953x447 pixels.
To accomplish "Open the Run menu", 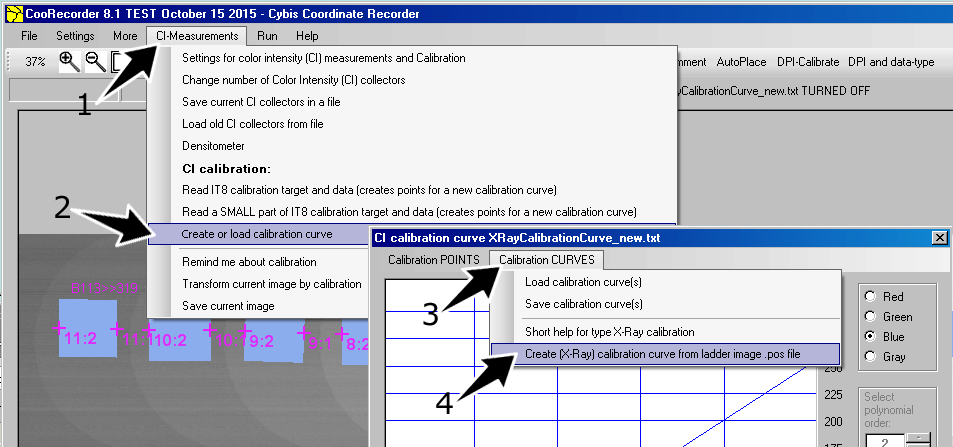I will 267,36.
